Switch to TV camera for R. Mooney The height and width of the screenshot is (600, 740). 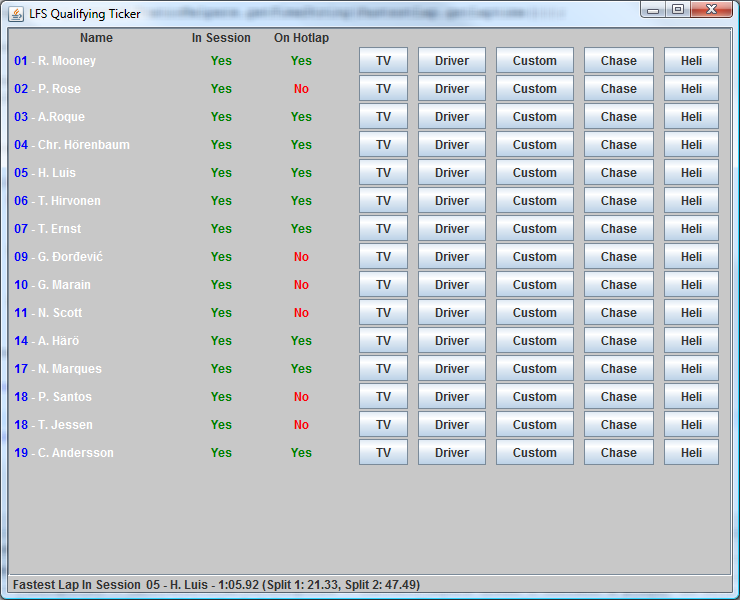point(383,60)
